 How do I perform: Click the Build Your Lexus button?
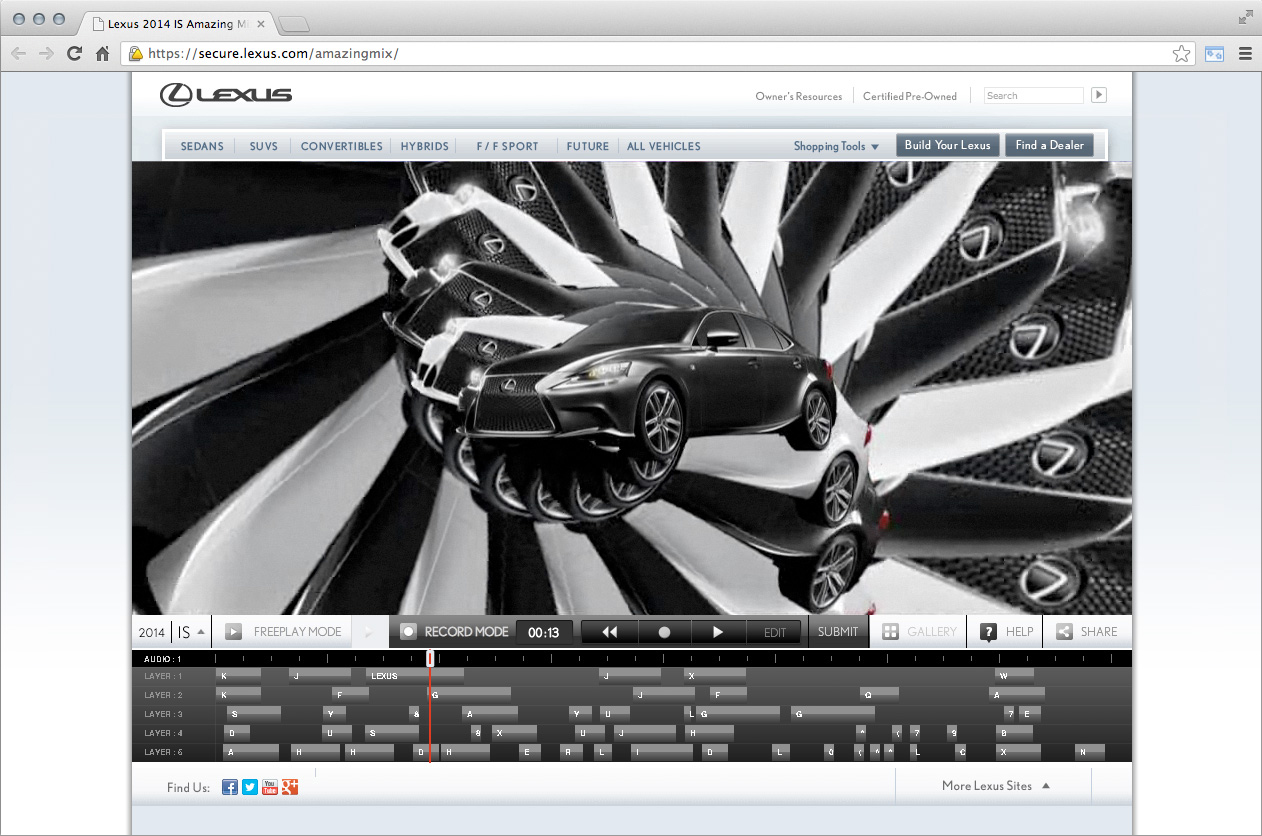click(x=947, y=145)
